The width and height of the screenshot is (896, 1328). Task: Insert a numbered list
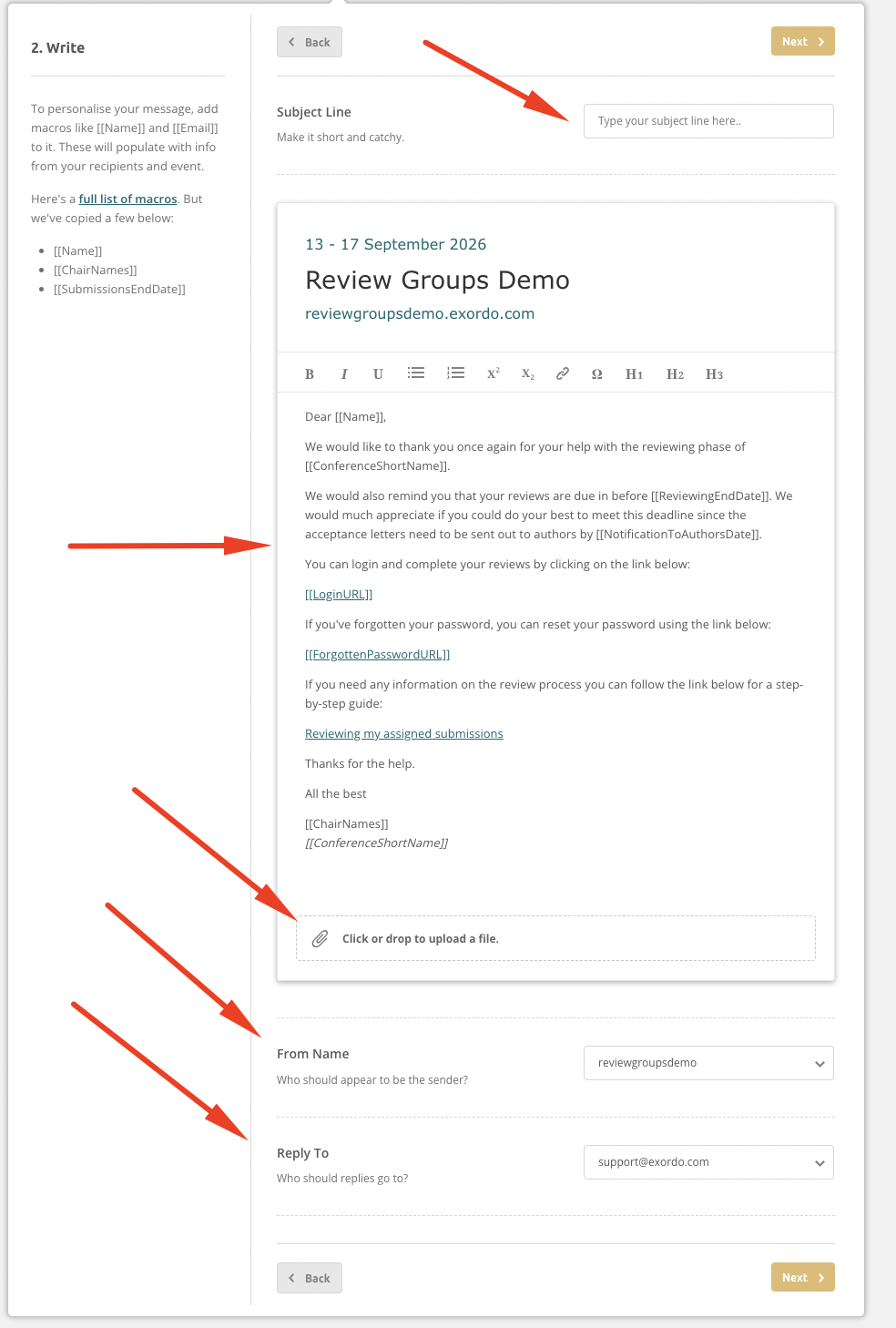pos(456,373)
